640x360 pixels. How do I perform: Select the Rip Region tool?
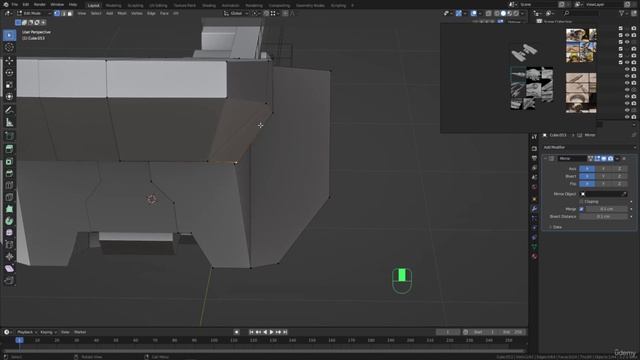[9, 280]
